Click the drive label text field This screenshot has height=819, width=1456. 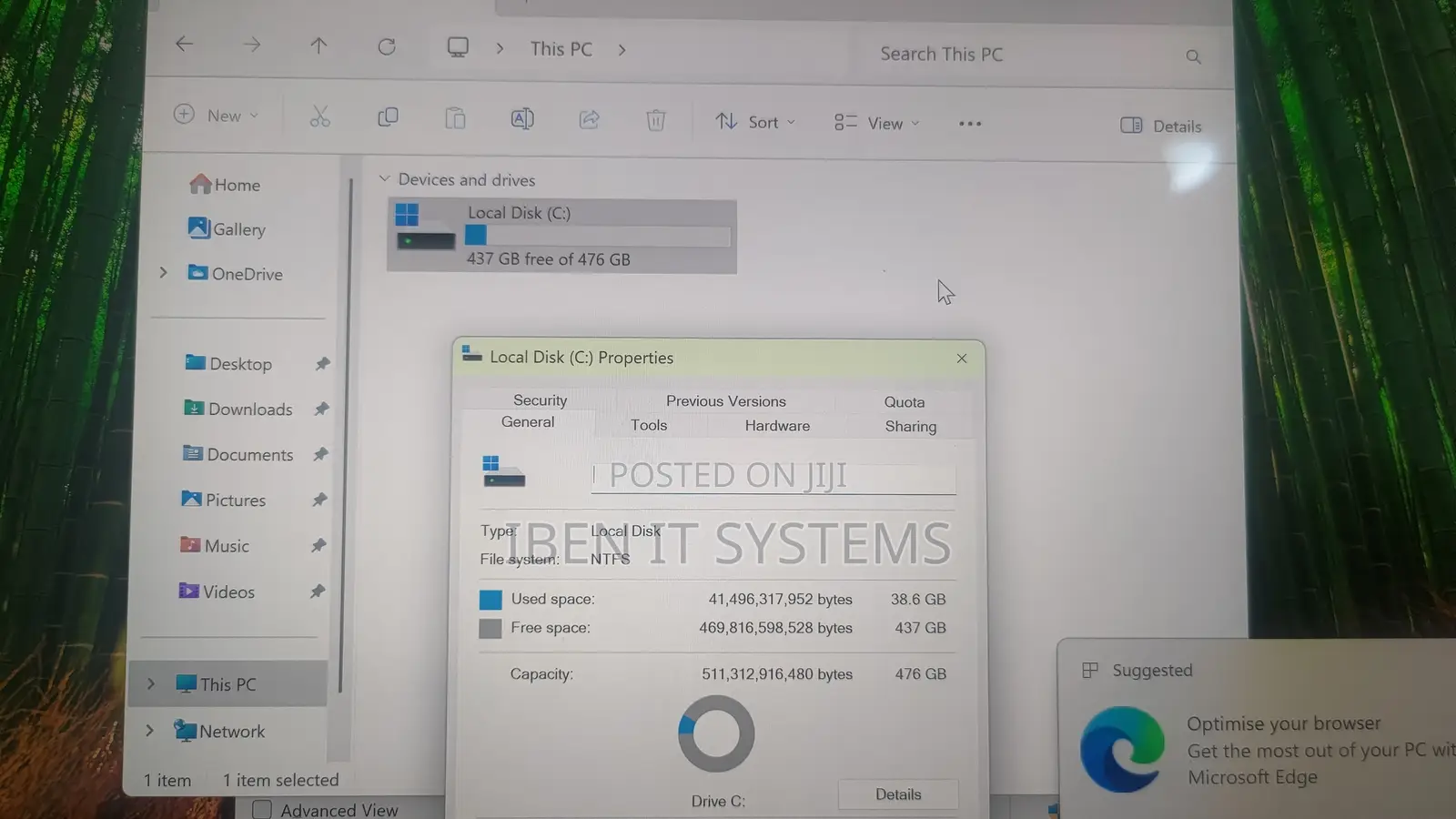coord(773,477)
